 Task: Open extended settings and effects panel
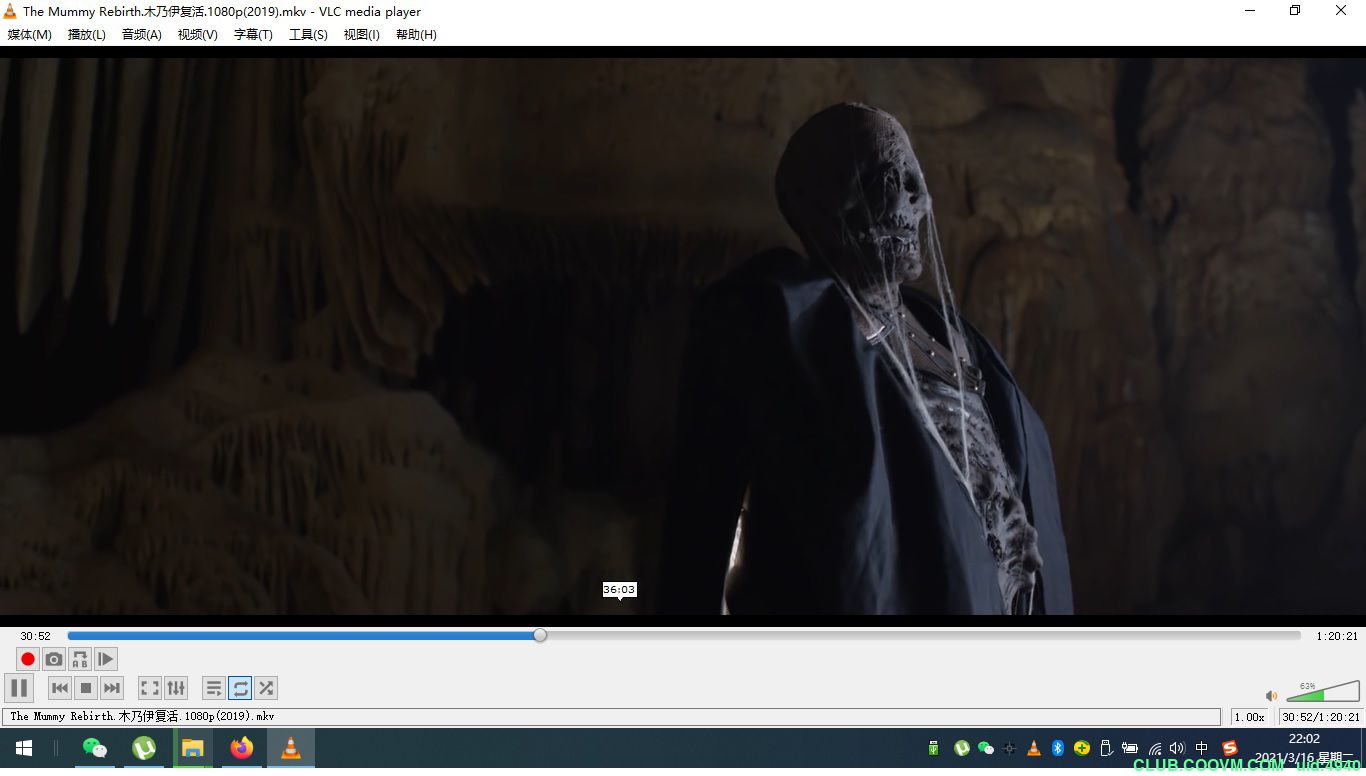(x=176, y=688)
